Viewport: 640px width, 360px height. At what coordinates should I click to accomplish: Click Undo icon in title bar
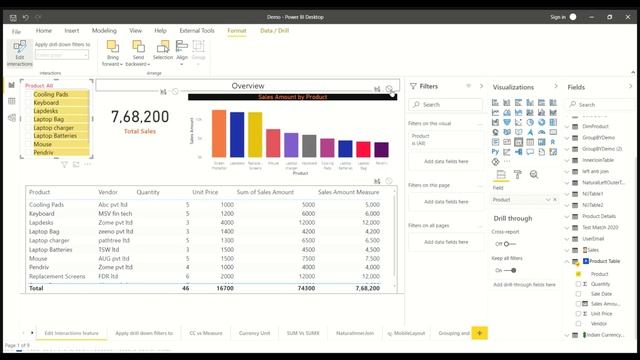pos(25,18)
